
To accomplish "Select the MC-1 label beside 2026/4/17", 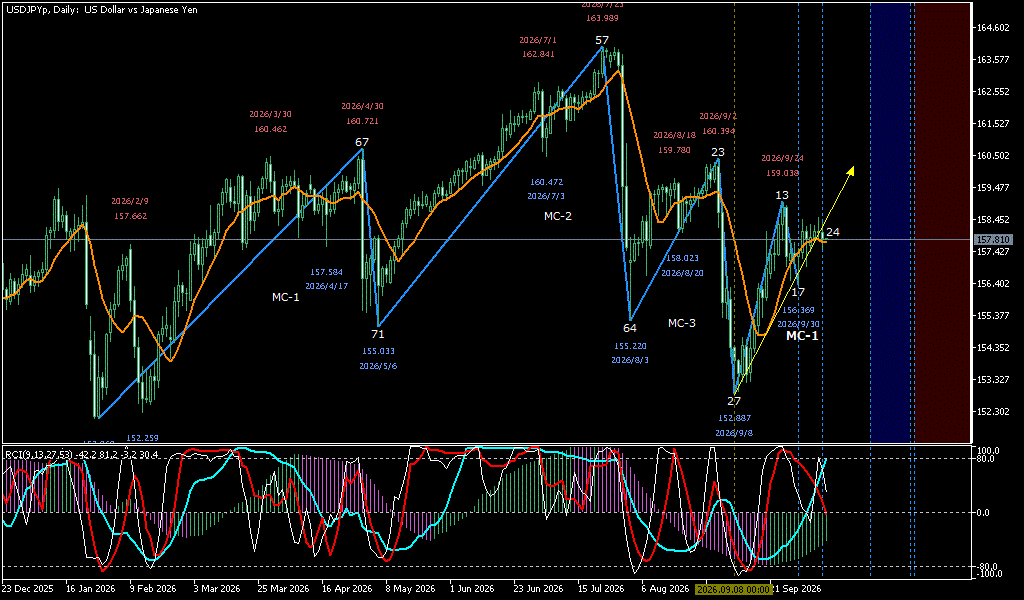I will coord(285,297).
